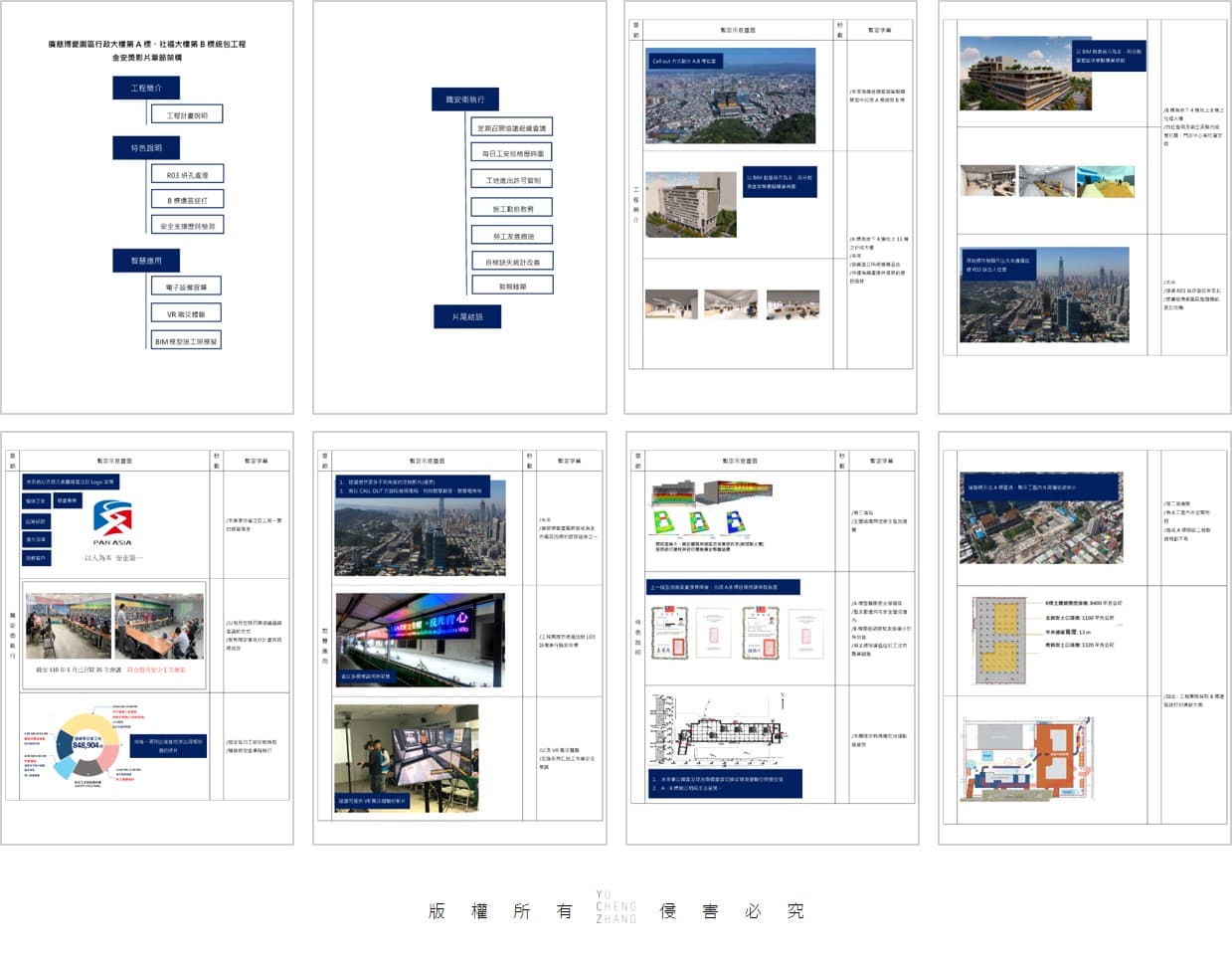
Task: Open the rainbow LED sign photo
Action: coord(420,638)
